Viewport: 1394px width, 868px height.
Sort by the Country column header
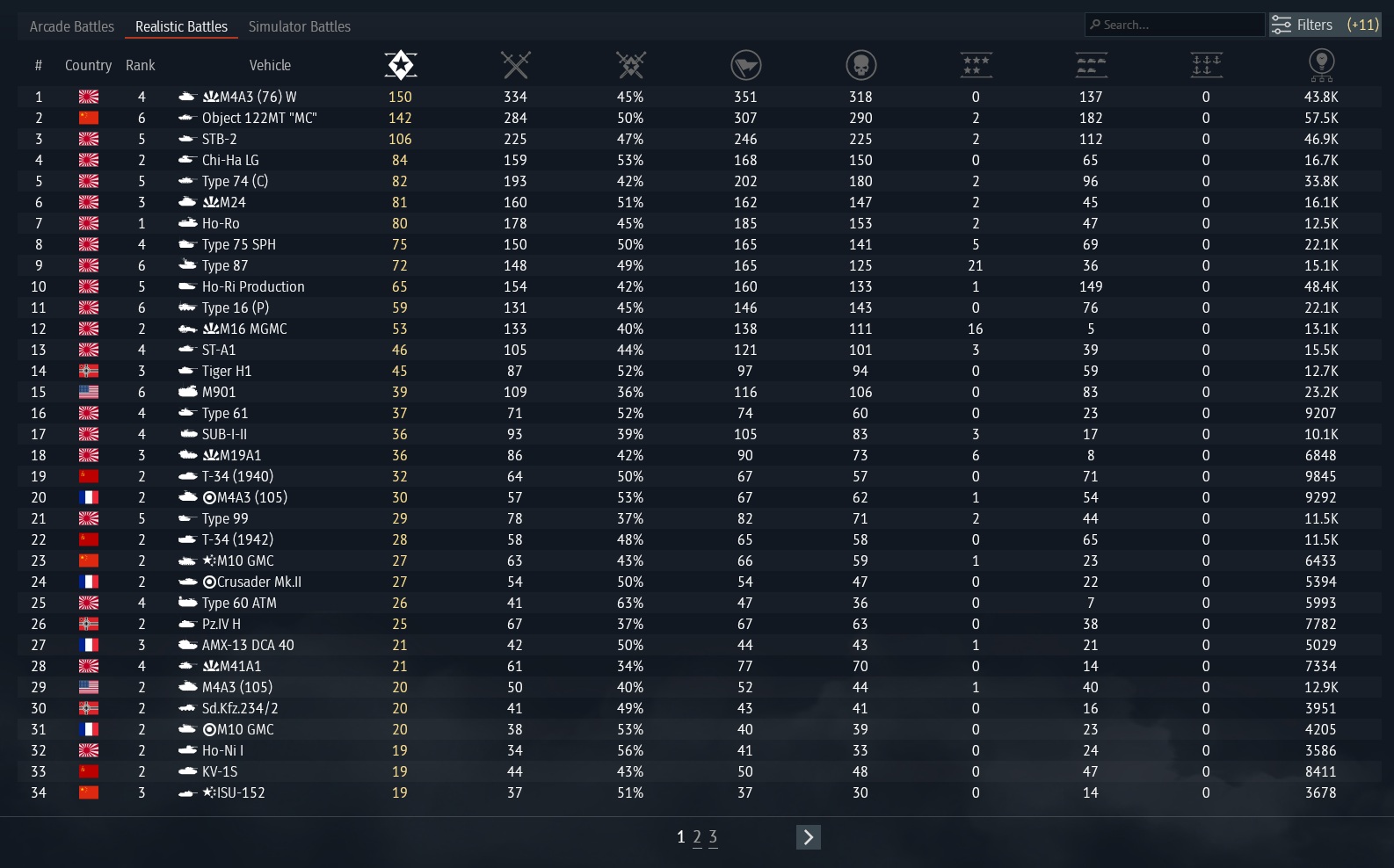[x=88, y=65]
